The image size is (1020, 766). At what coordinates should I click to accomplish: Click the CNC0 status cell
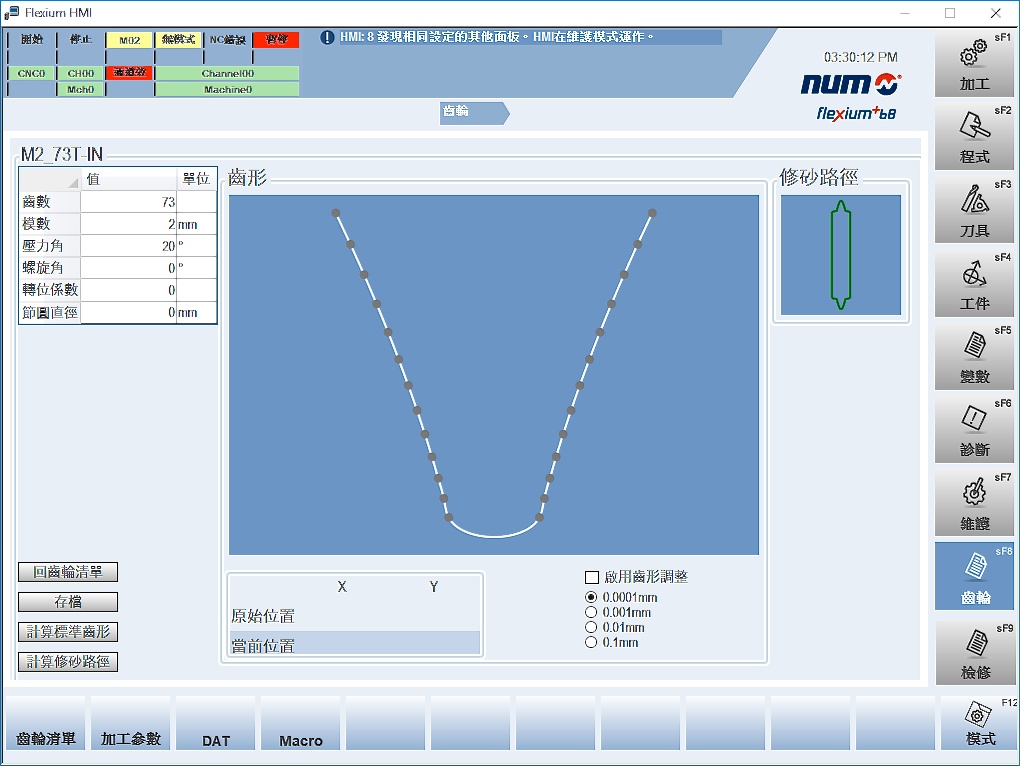tap(31, 73)
